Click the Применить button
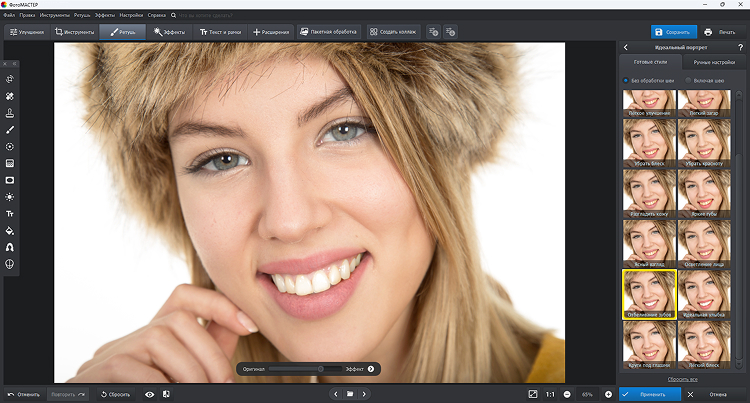The width and height of the screenshot is (750, 403). coord(650,394)
